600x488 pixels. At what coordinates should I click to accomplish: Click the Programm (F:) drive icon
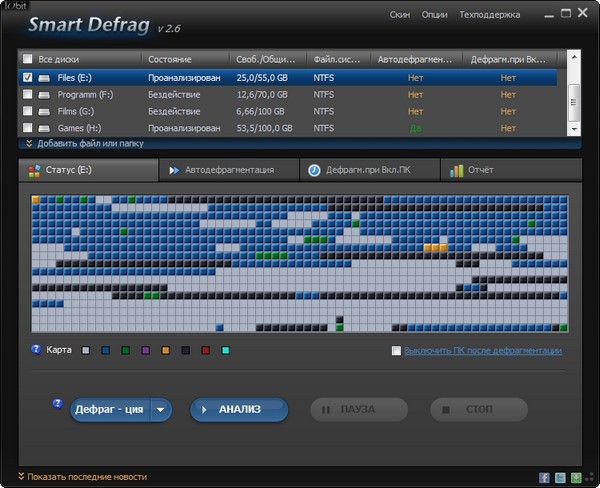45,94
